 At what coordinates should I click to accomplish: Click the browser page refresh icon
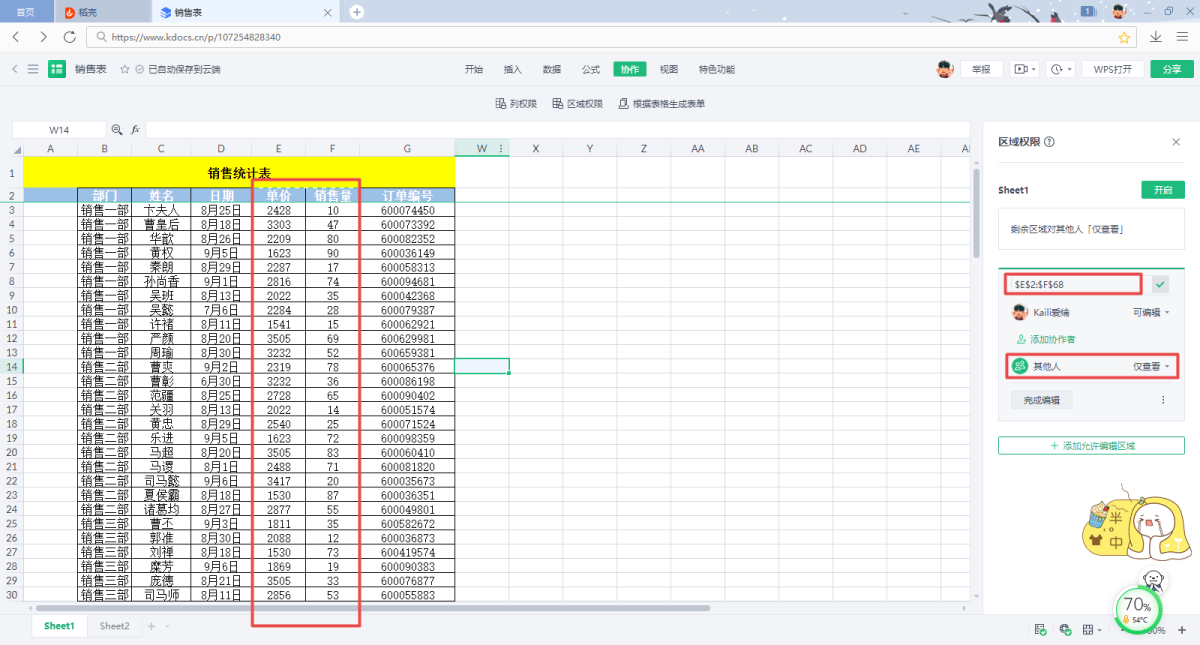point(69,37)
